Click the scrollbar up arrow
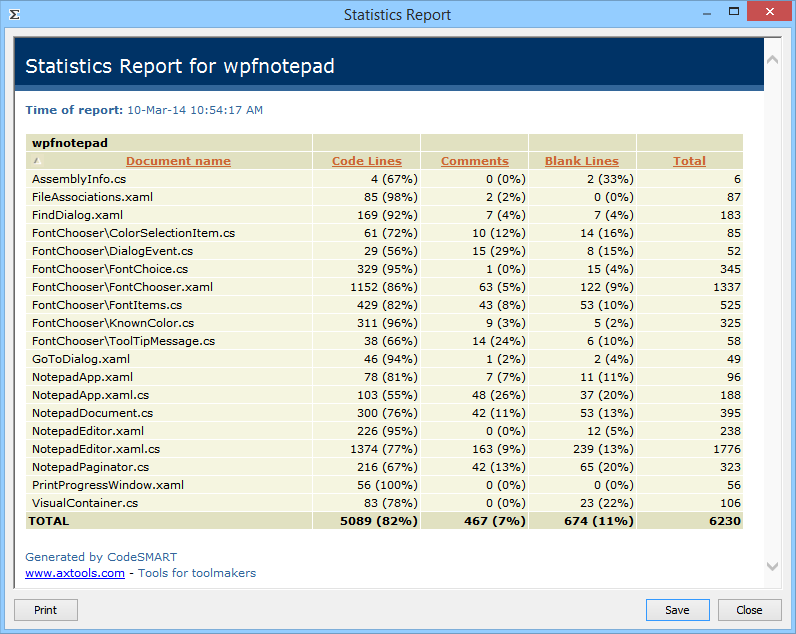 coord(772,60)
